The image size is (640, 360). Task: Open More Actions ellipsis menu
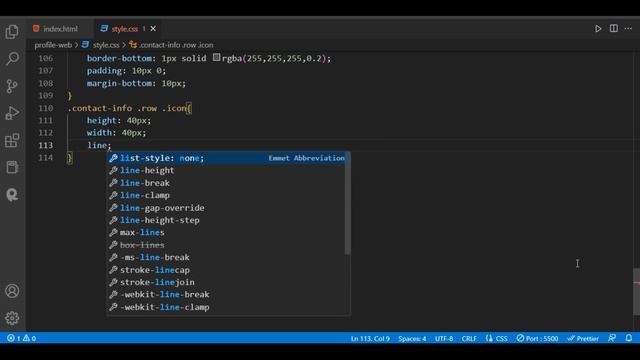[628, 29]
